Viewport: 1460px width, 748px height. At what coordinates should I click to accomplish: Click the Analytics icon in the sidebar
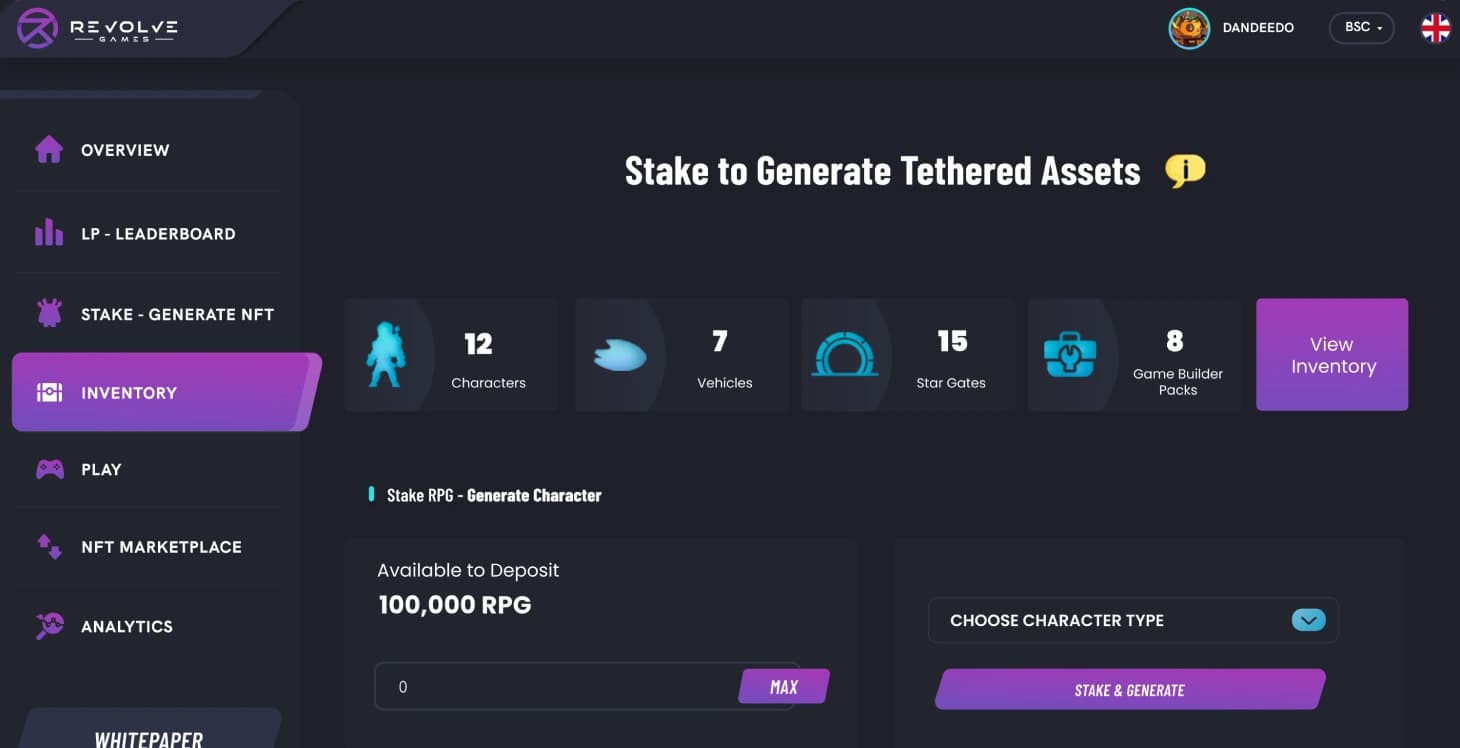[49, 625]
